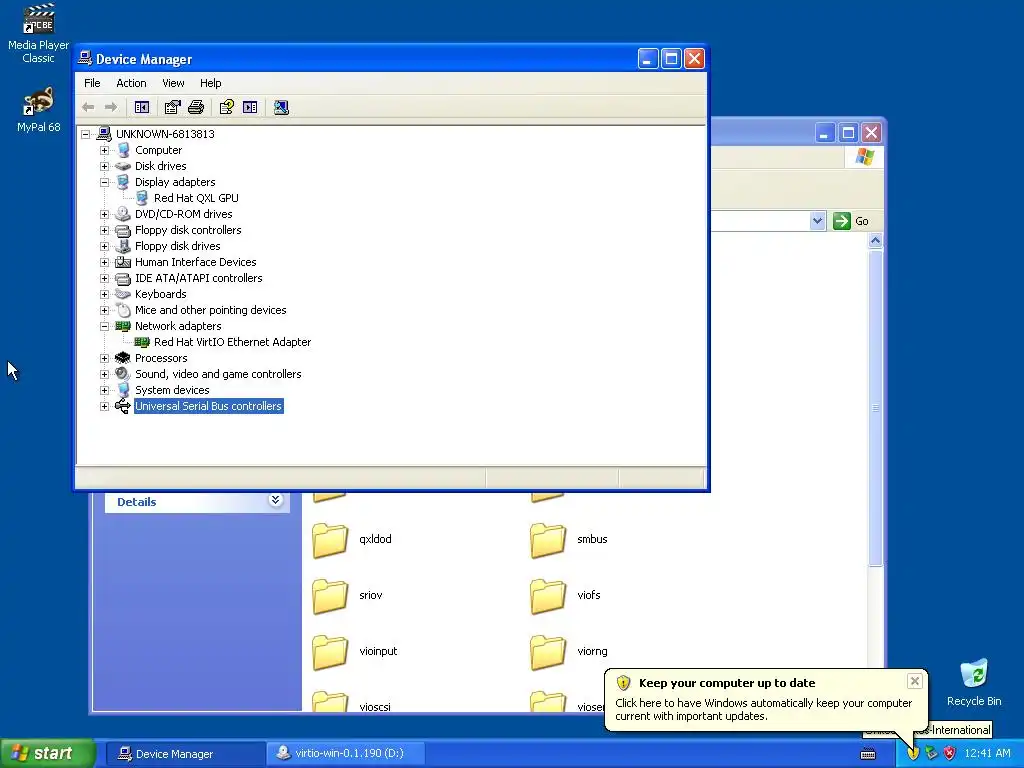This screenshot has height=768, width=1024.
Task: Click the sriov folder icon
Action: pos(330,596)
